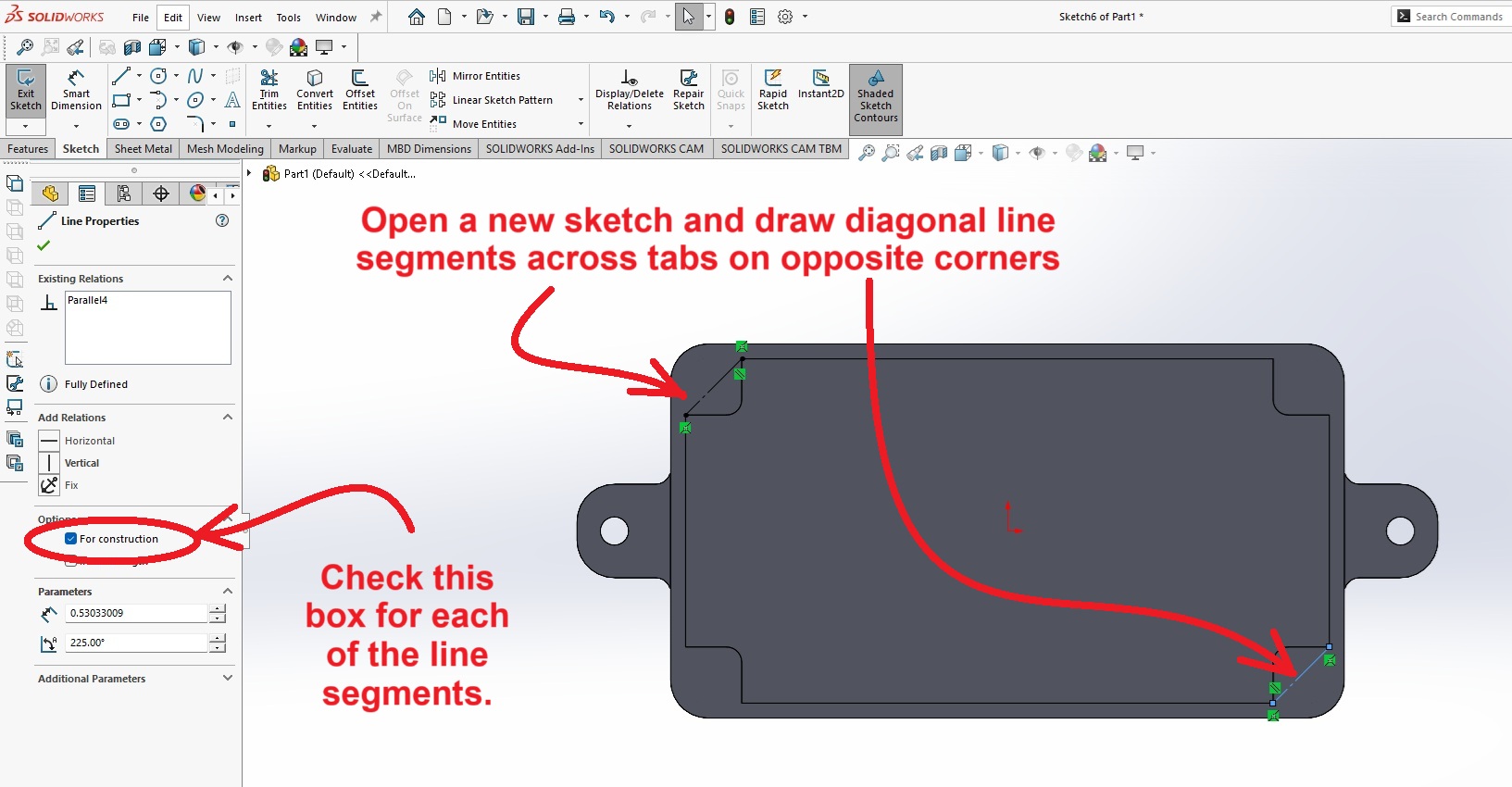1512x787 pixels.
Task: Increment the line length value spinner
Action: tap(218, 608)
